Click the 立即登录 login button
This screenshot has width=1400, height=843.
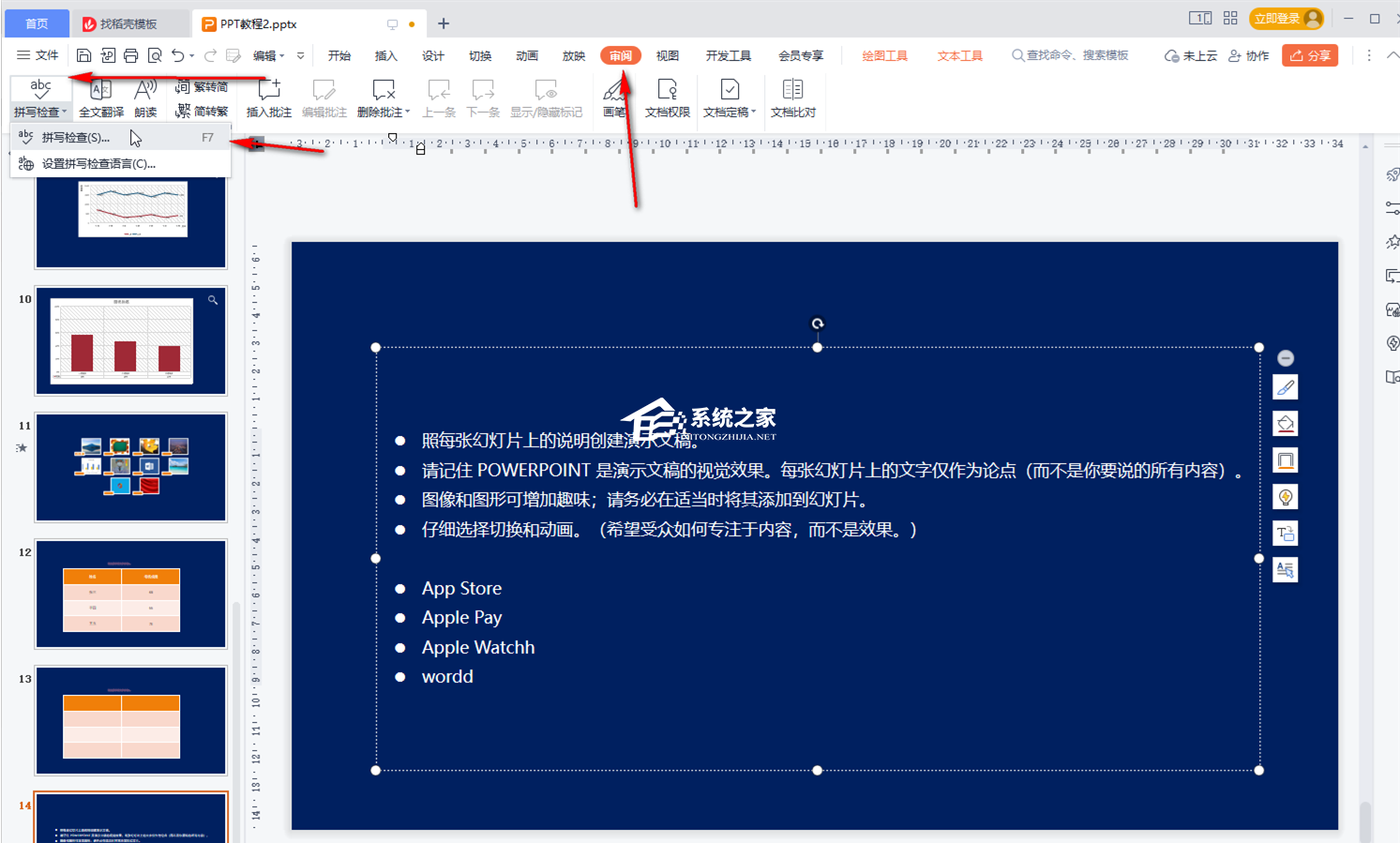[1287, 19]
